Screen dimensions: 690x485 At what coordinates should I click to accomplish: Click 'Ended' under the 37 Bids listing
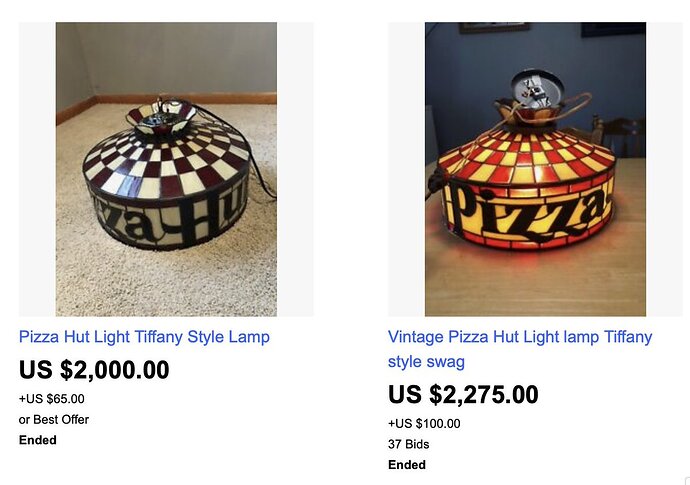(407, 465)
